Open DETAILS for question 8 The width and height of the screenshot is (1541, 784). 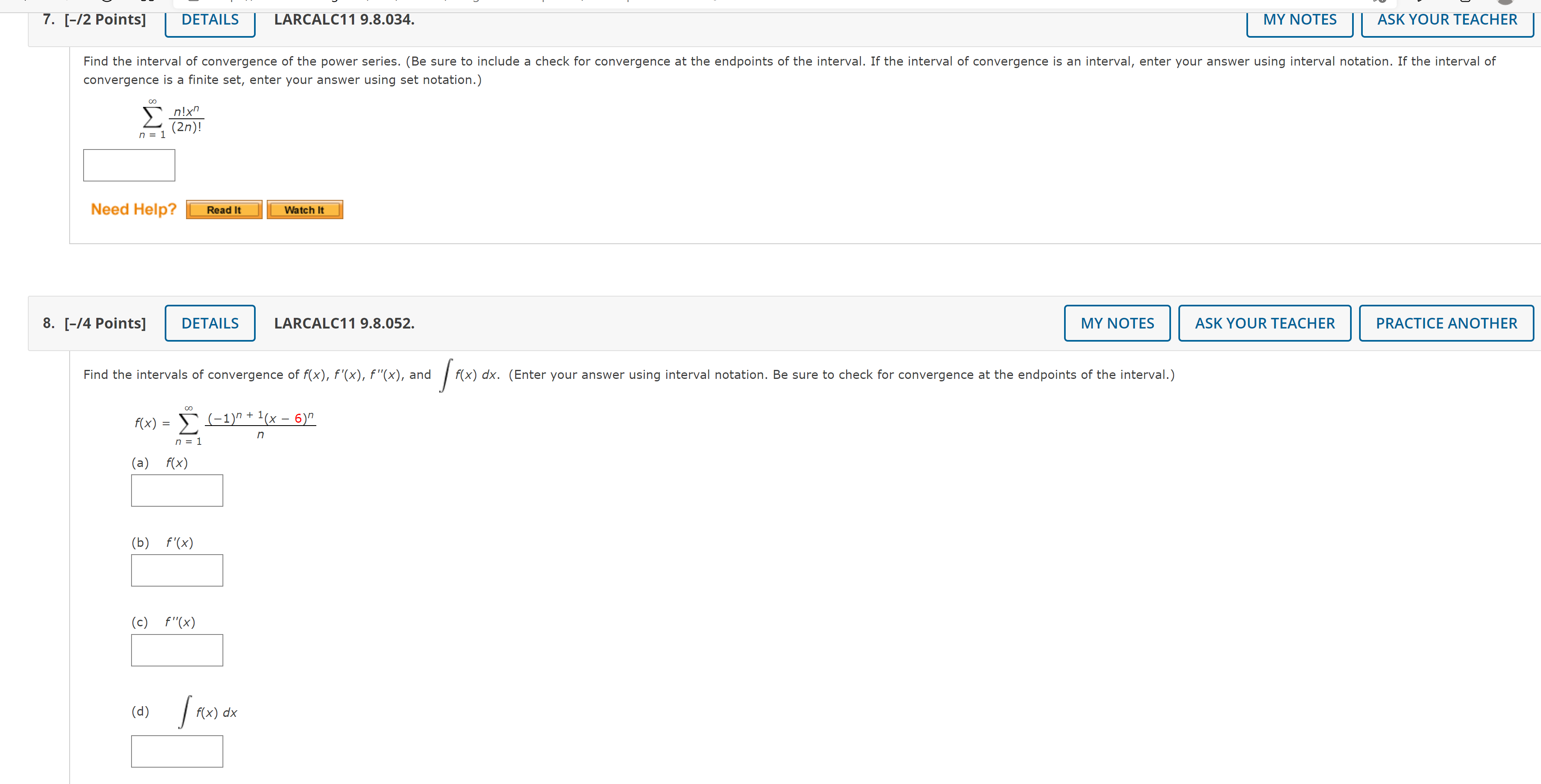[209, 323]
